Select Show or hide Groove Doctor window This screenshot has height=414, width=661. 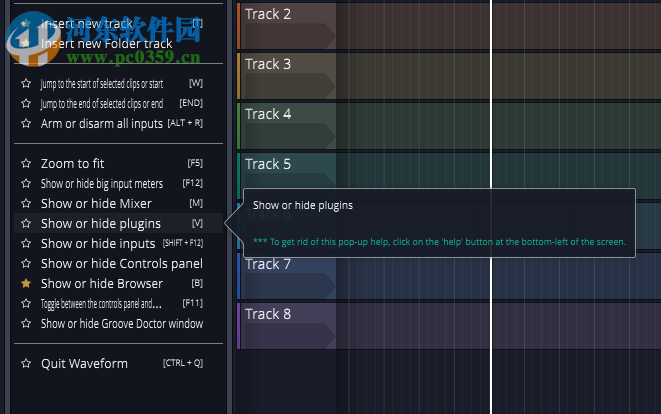[x=118, y=324]
